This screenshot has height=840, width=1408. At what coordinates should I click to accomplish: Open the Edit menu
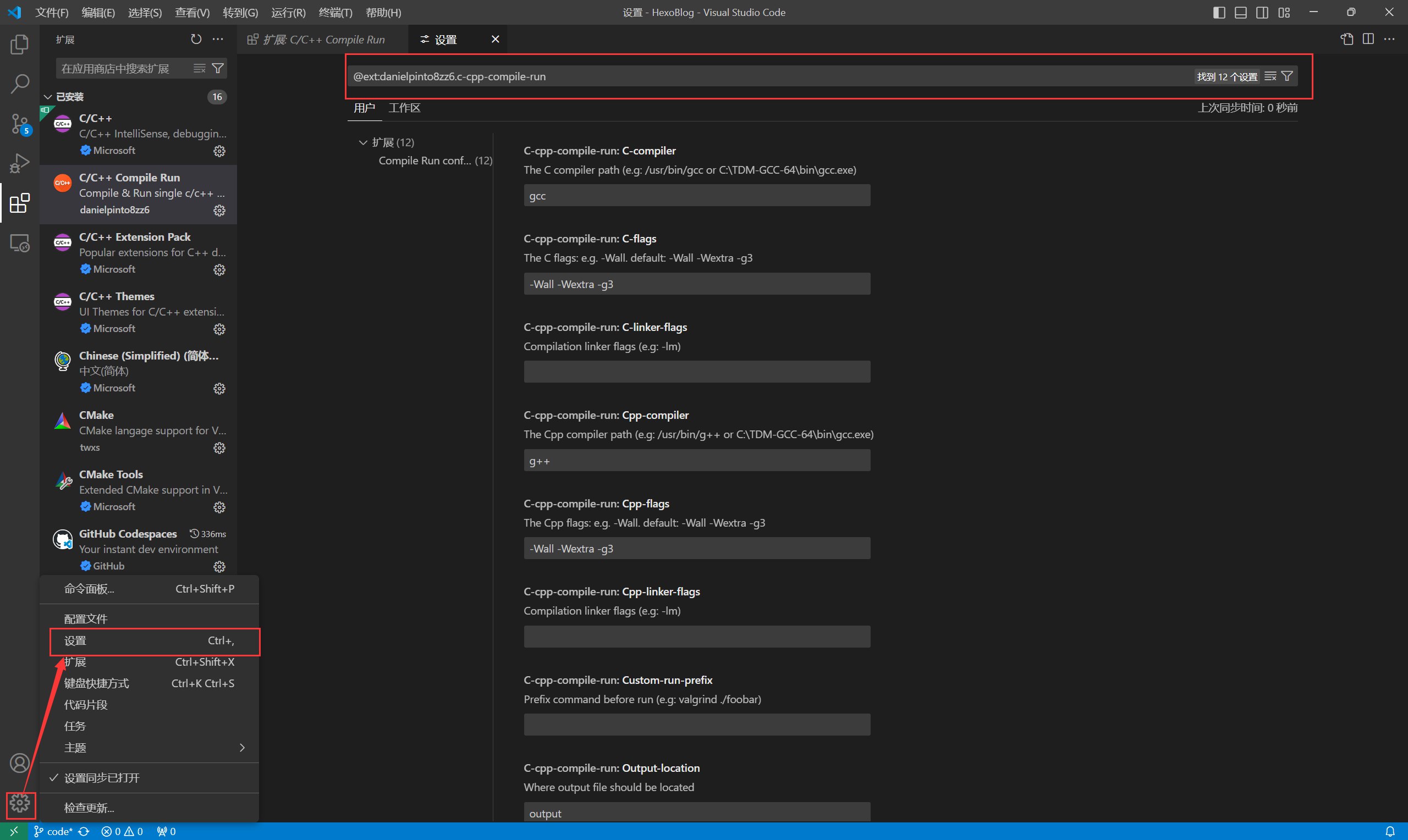pos(98,13)
